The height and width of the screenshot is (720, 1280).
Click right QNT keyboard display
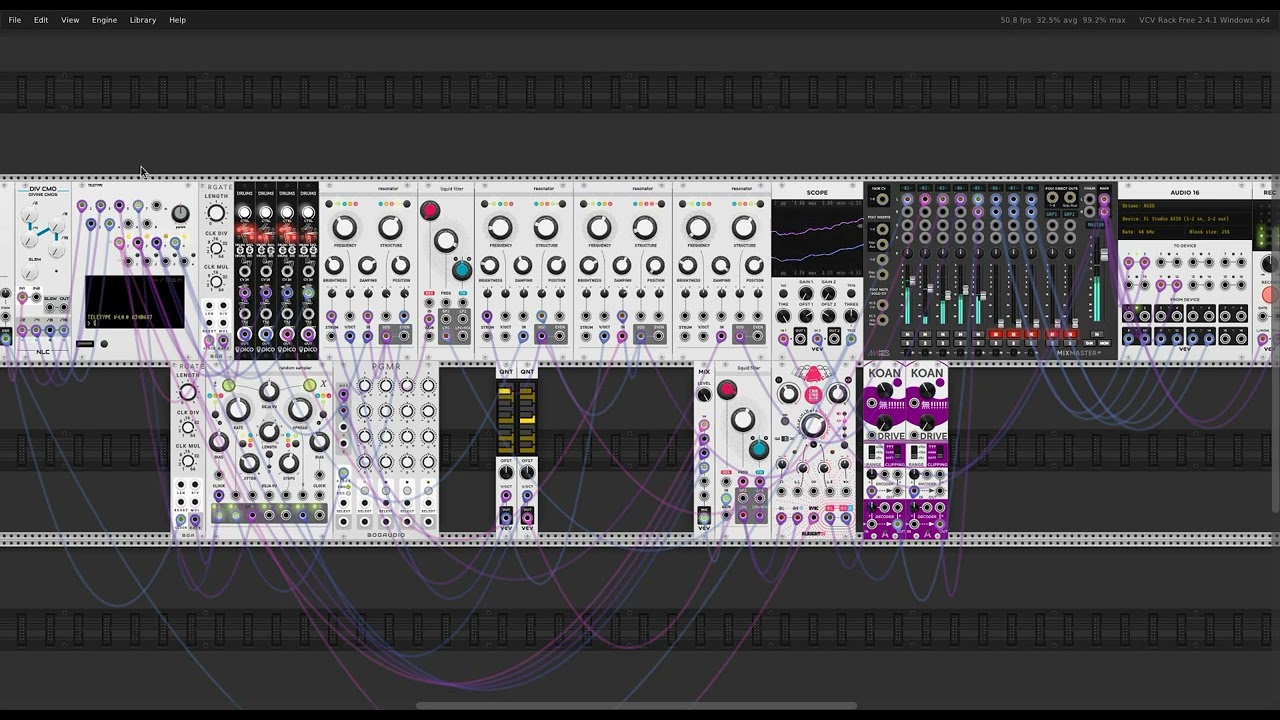[527, 418]
